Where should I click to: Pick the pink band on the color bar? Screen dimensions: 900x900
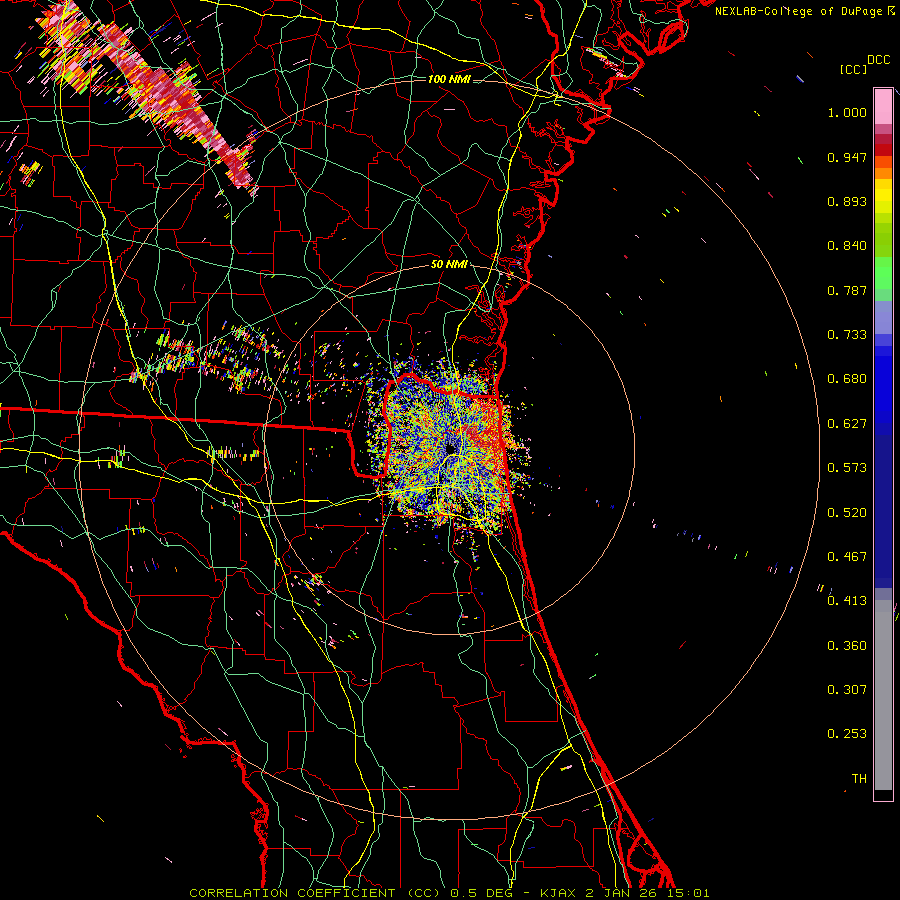coord(883,106)
